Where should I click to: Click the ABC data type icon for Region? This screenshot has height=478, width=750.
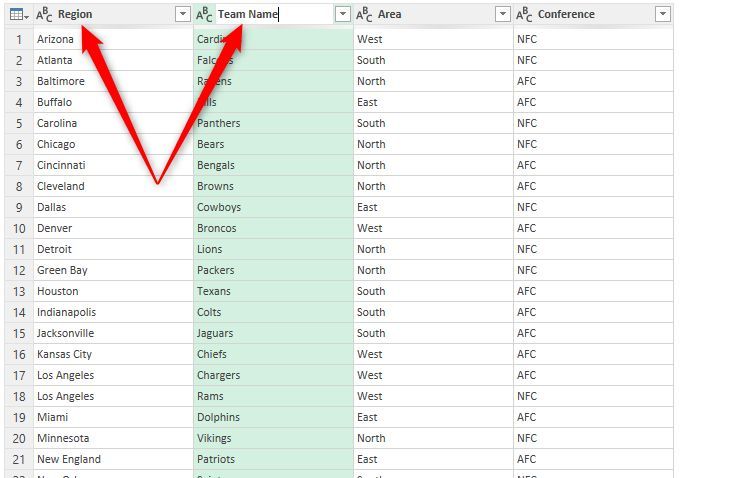pyautogui.click(x=44, y=14)
